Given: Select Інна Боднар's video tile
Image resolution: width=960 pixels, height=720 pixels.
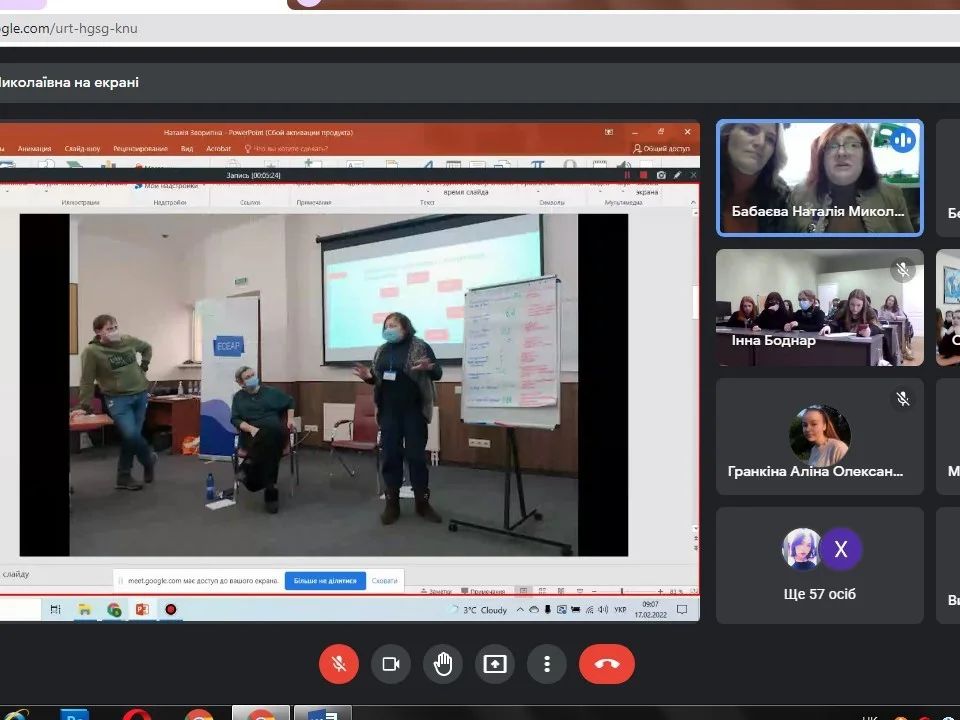Looking at the screenshot, I should 819,307.
